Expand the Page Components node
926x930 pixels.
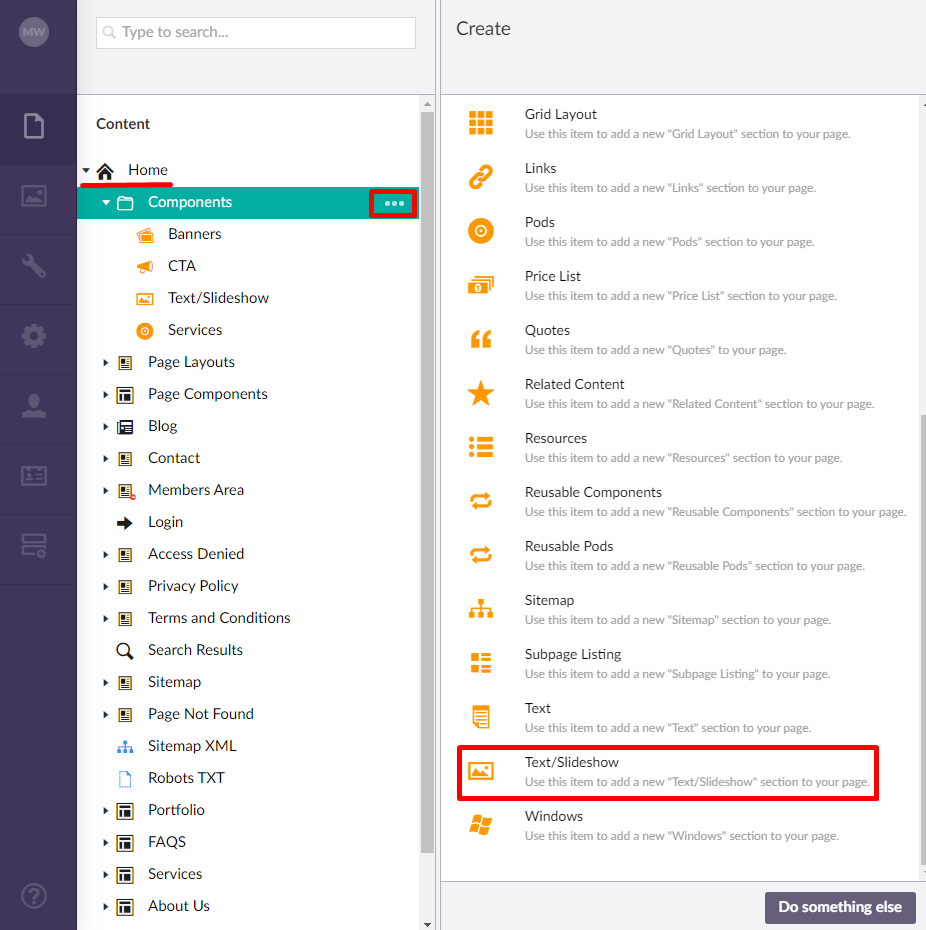[x=106, y=394]
